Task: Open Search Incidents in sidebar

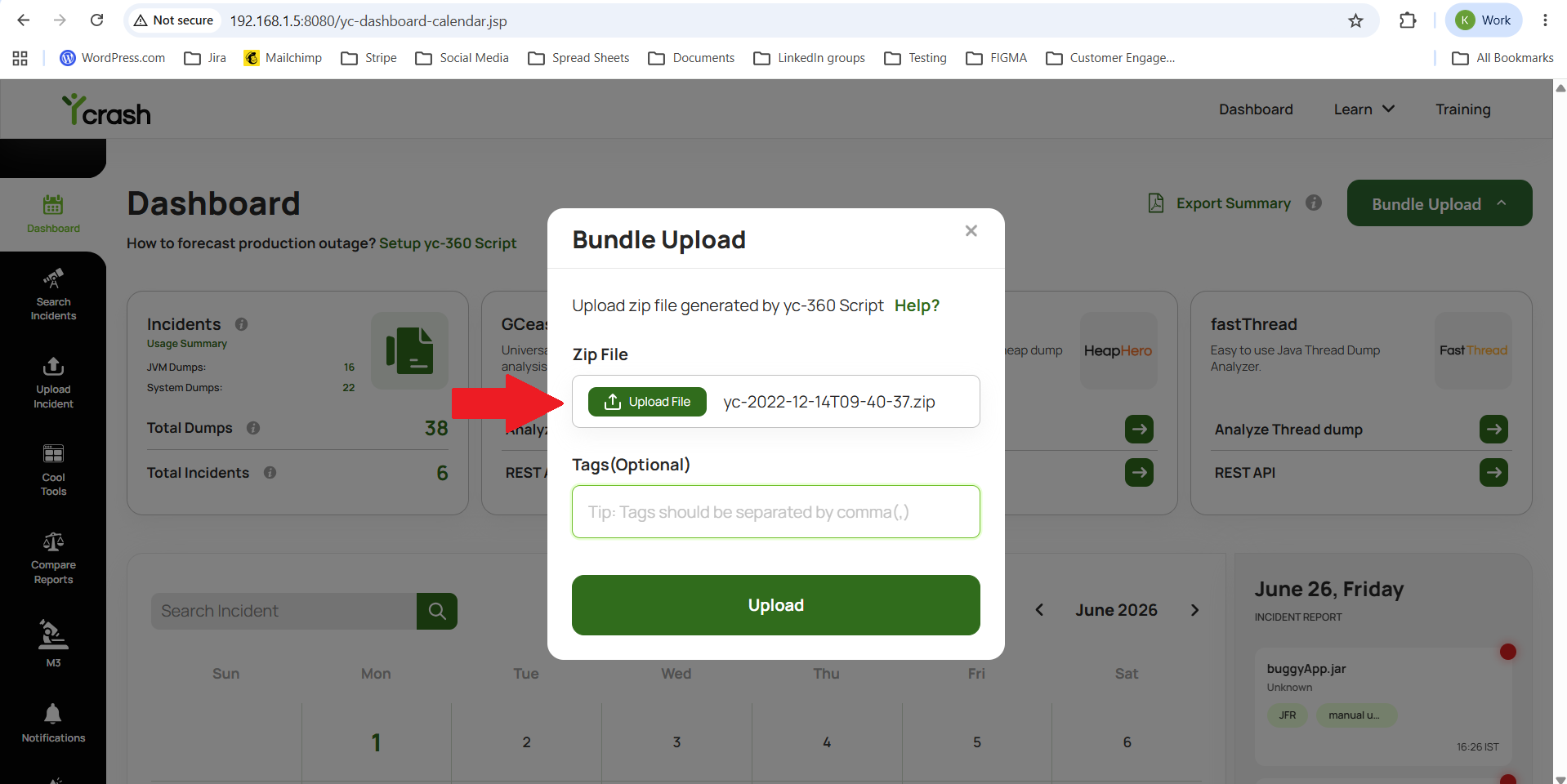Action: point(53,295)
